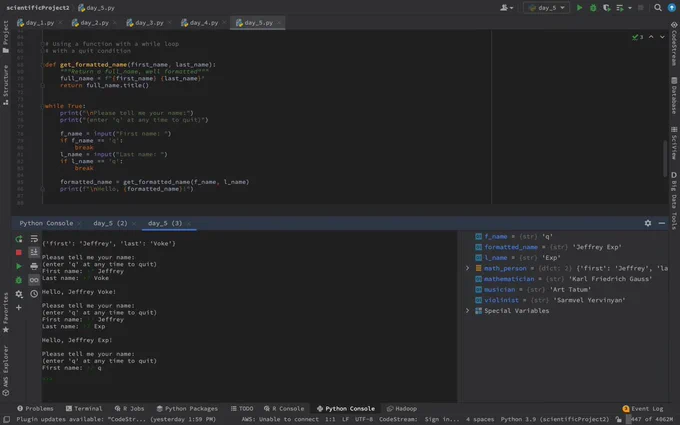680x425 pixels.
Task: Open the console panel options gear
Action: (x=647, y=223)
